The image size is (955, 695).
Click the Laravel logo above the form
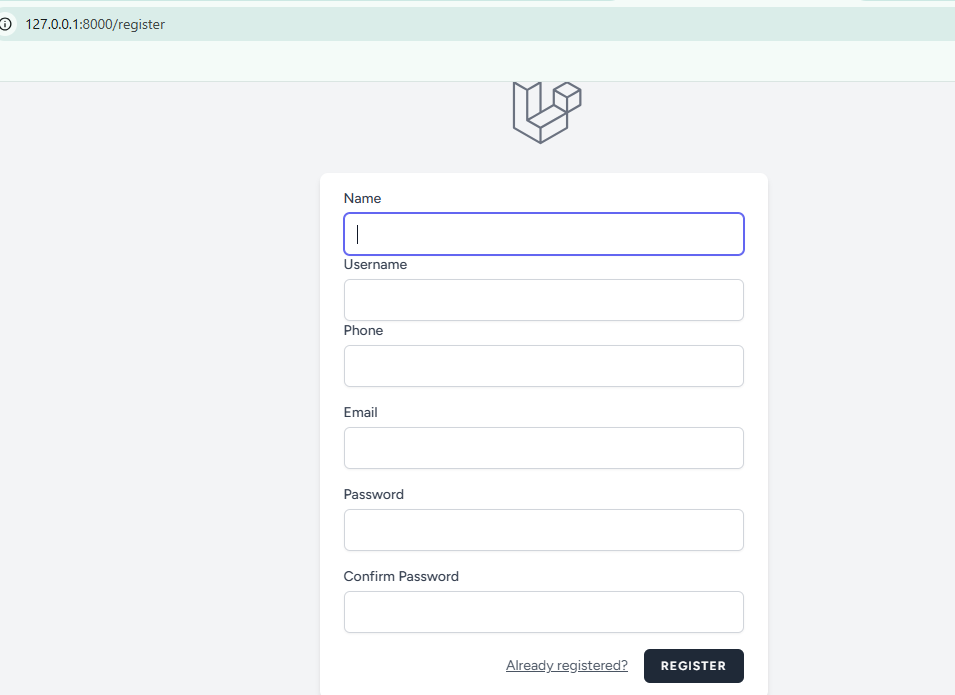pos(546,112)
